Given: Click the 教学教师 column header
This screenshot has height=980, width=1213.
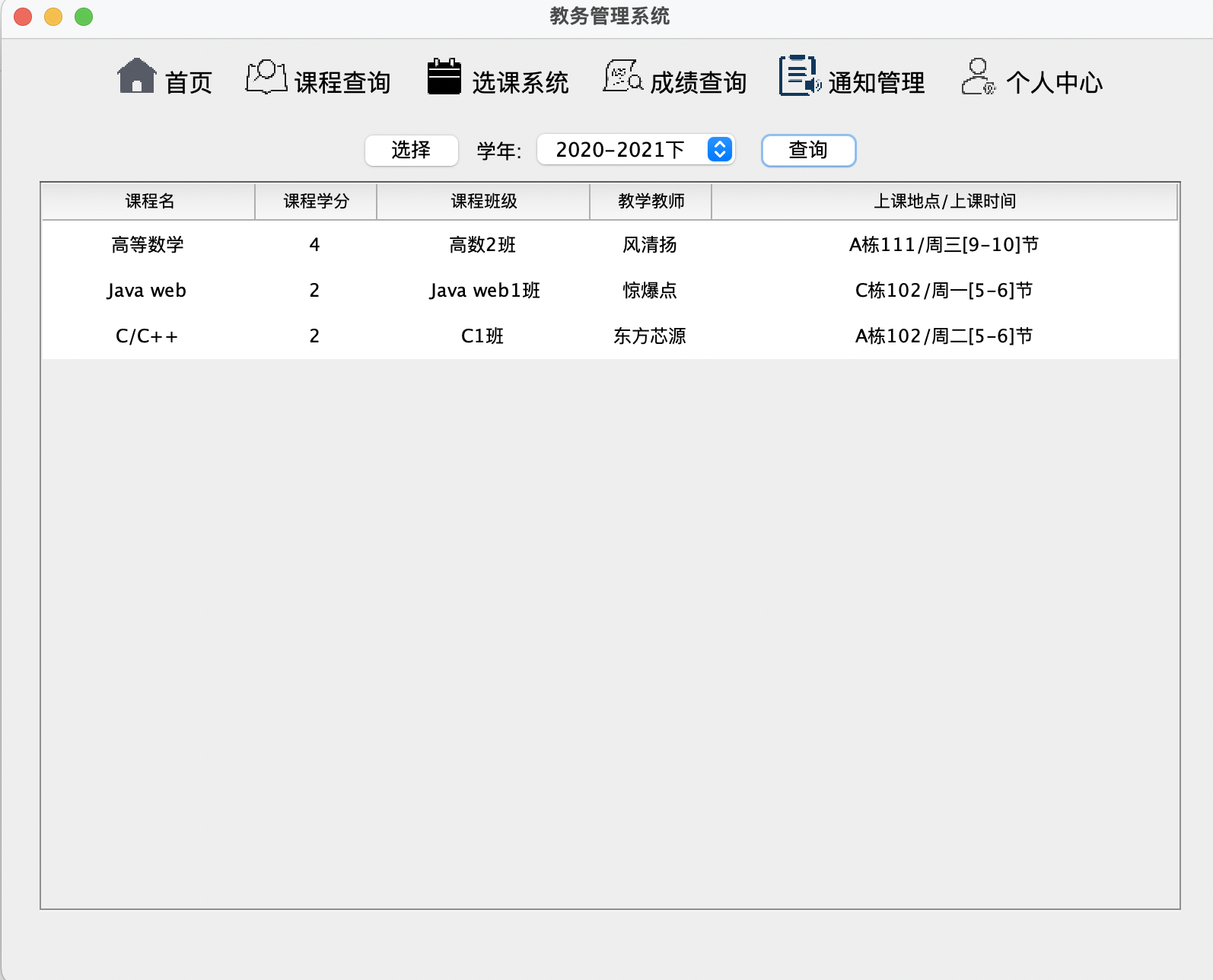Looking at the screenshot, I should click(651, 202).
